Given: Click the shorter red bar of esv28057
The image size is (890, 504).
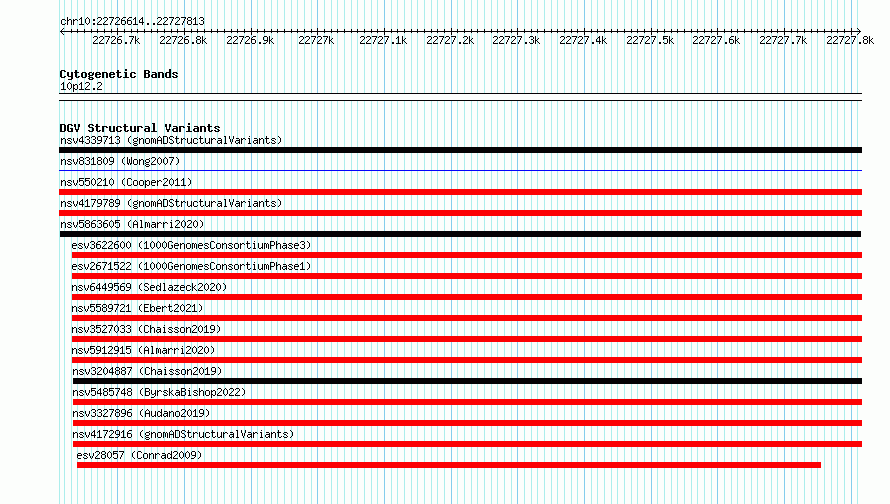Looking at the screenshot, I should (x=449, y=465).
